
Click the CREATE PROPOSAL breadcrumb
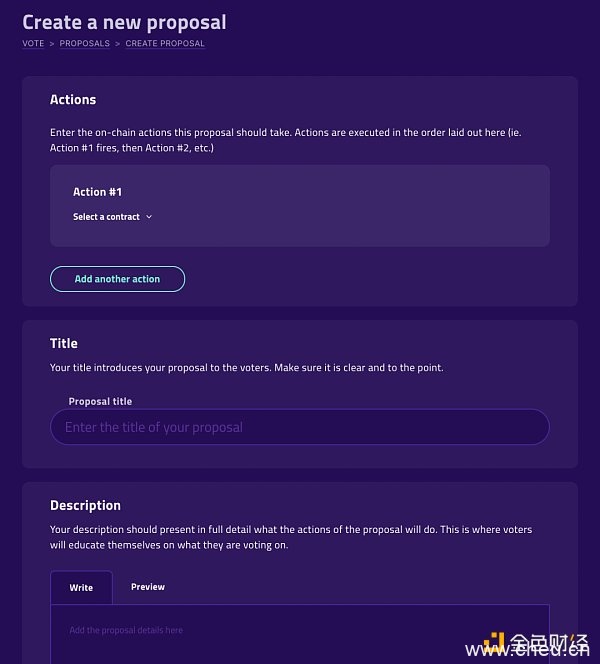point(165,44)
